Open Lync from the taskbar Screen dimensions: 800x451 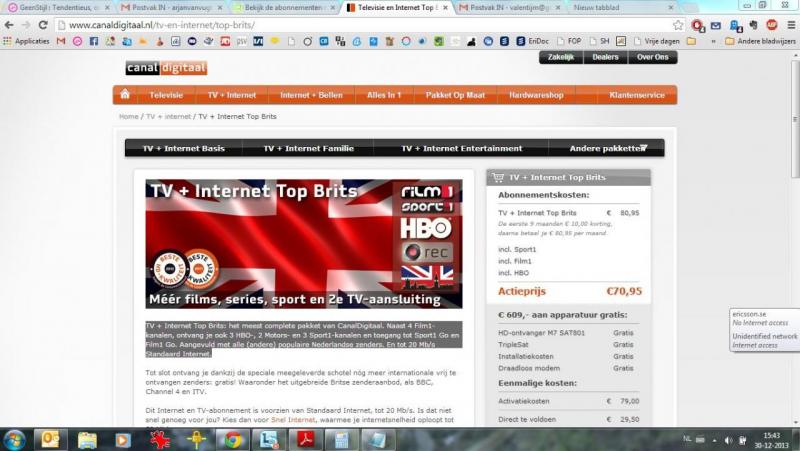pos(269,439)
